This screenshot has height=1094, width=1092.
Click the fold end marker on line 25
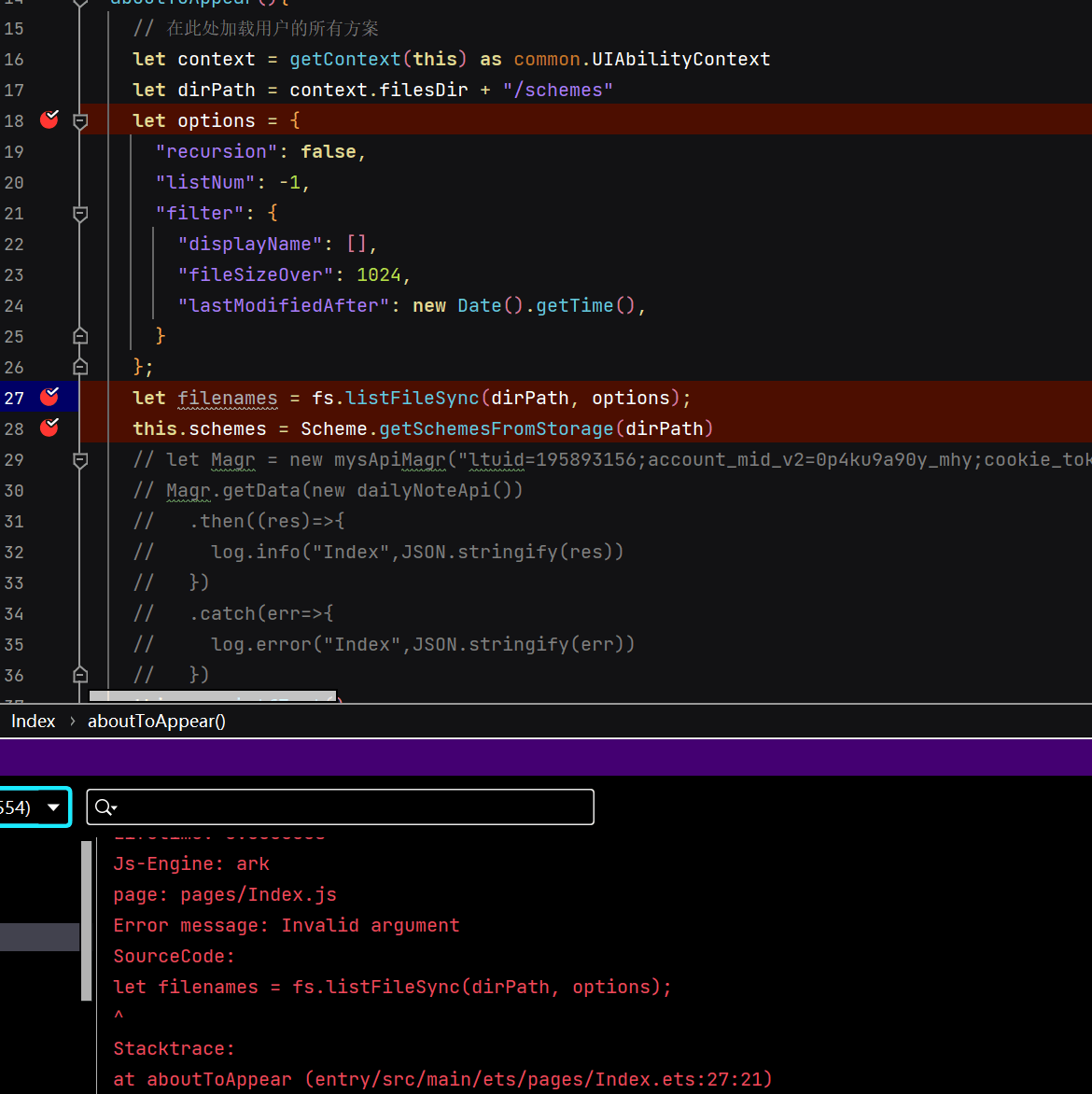click(80, 336)
